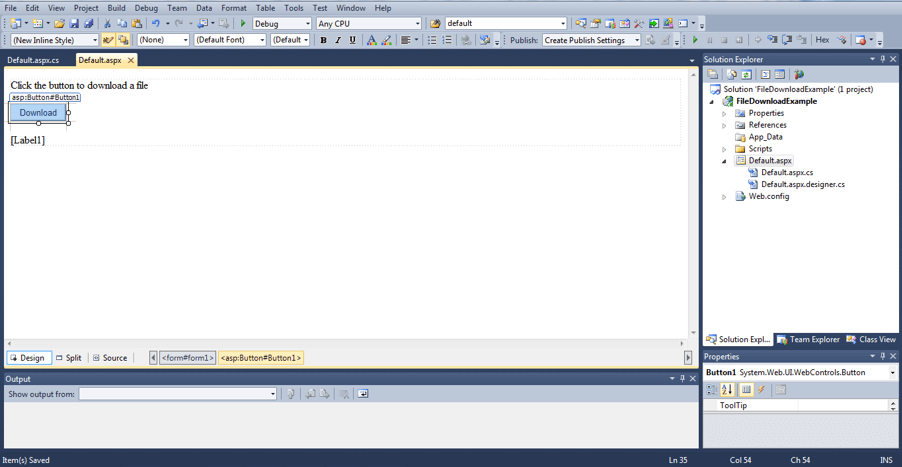Toggle word wrap icon in Output panel

[362, 394]
